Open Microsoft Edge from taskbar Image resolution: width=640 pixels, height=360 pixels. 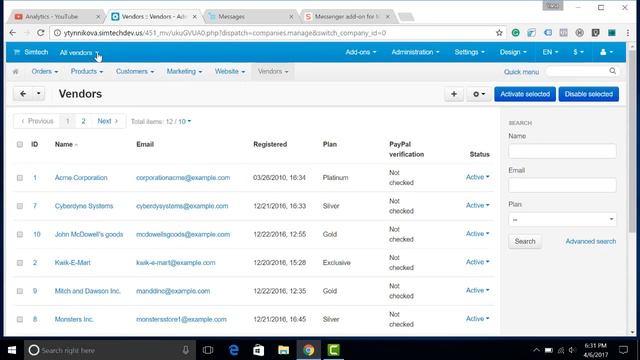(233, 350)
